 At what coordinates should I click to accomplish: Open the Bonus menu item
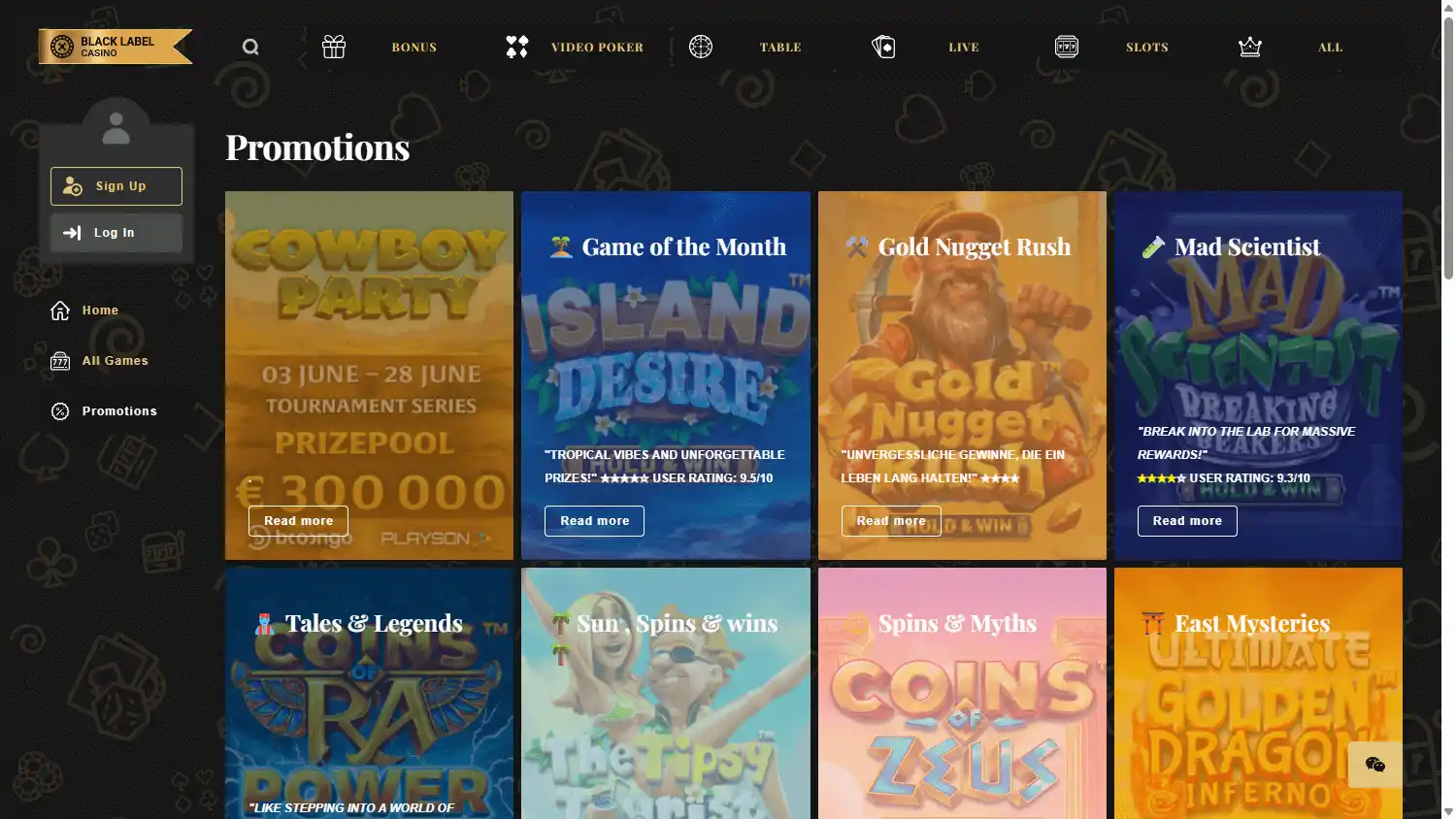tap(414, 48)
